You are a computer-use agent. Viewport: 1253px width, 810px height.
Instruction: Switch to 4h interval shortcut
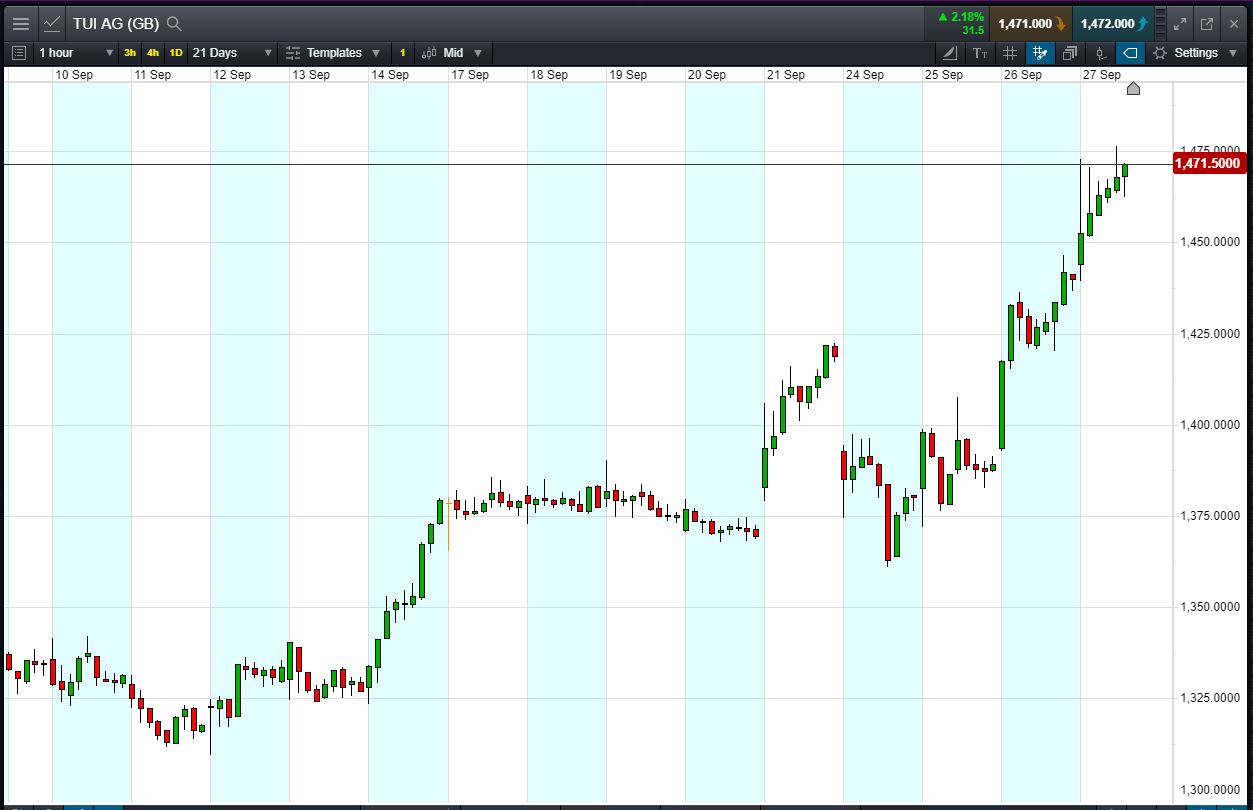[x=153, y=52]
